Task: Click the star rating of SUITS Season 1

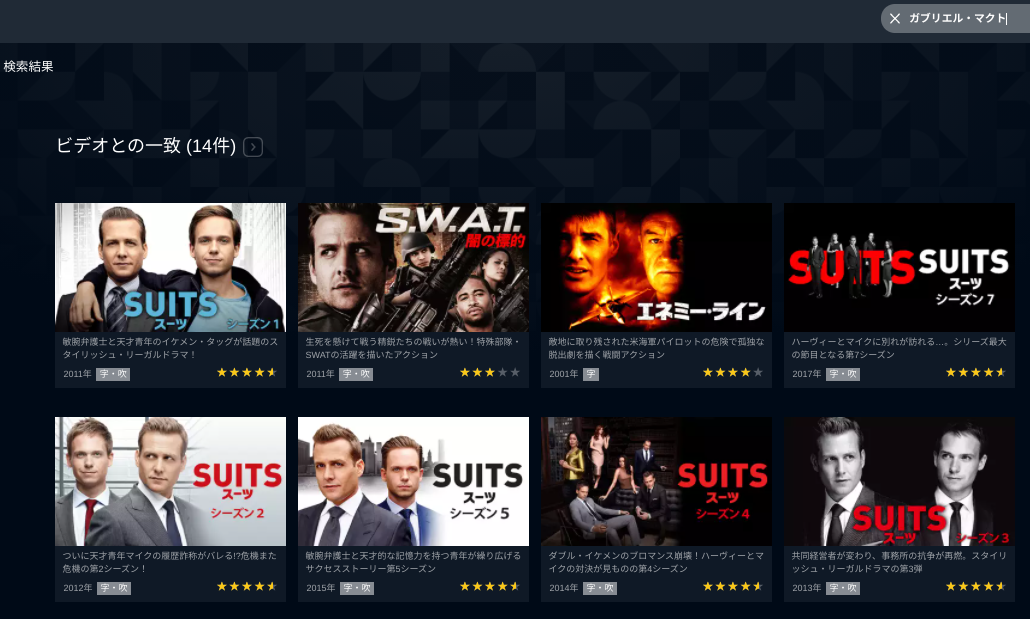Action: [247, 373]
